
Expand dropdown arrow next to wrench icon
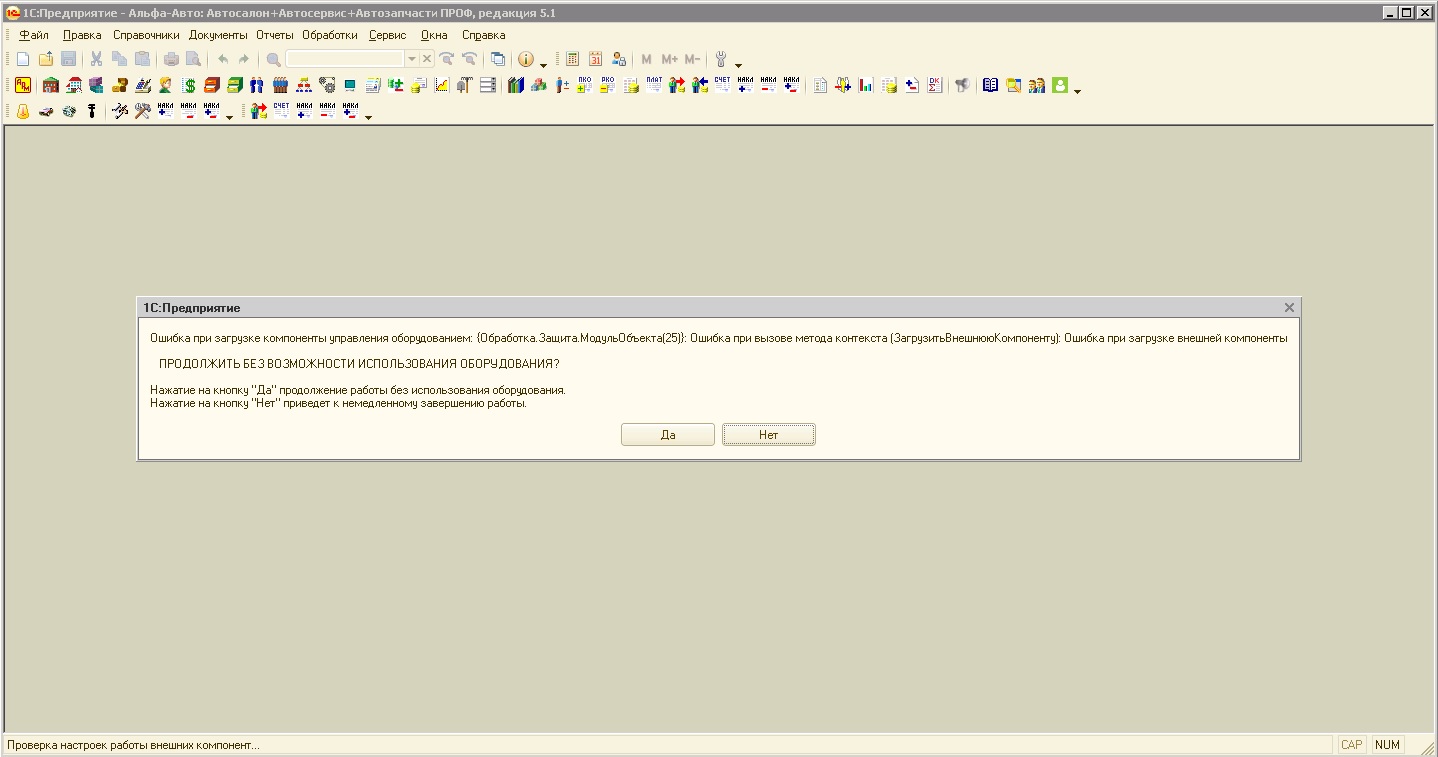[x=738, y=65]
